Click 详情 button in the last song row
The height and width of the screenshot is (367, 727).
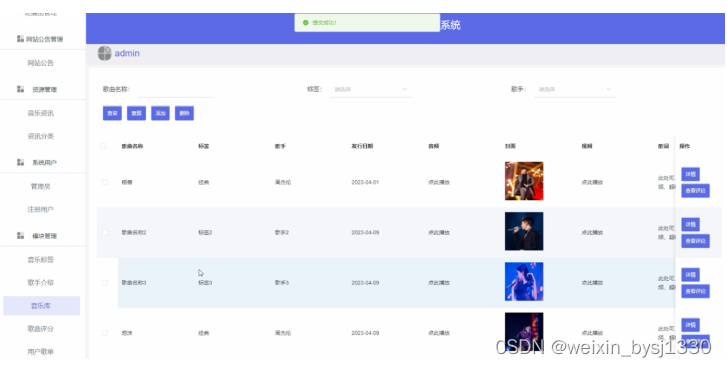point(690,324)
